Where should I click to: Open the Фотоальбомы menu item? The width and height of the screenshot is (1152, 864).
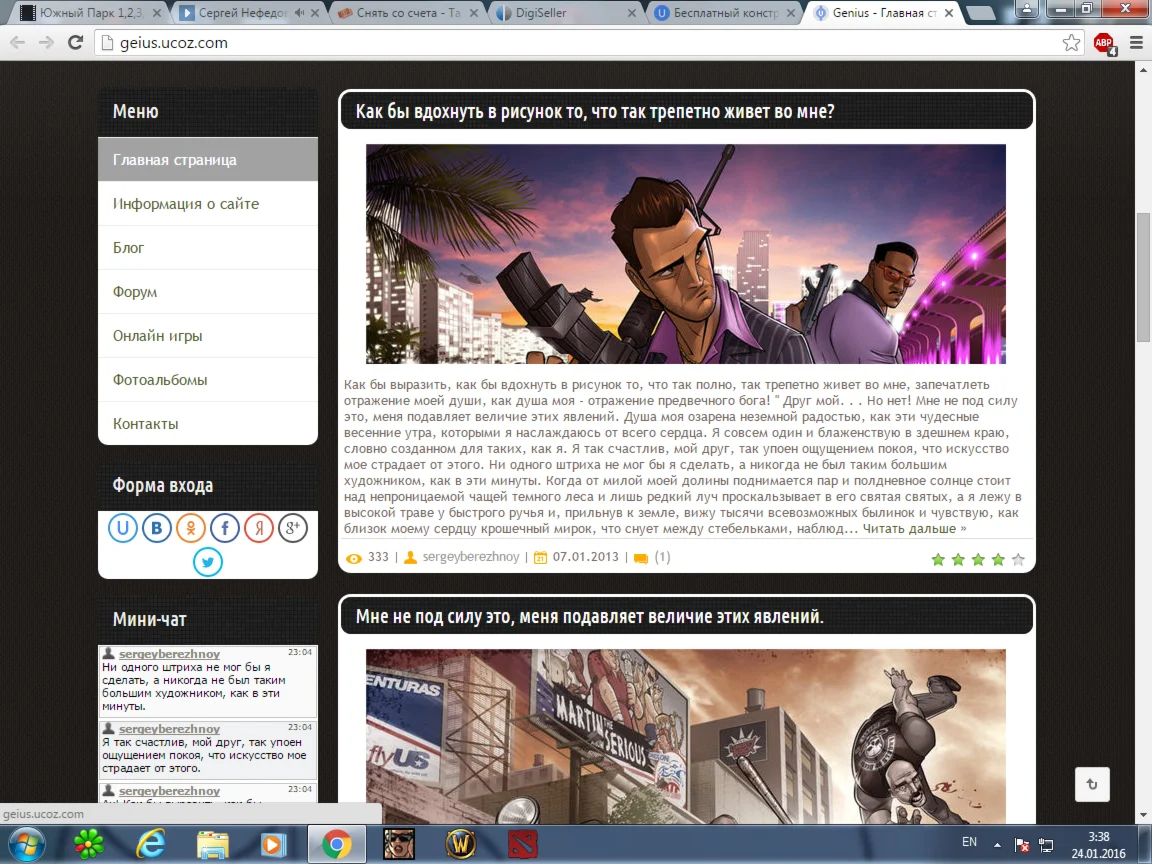tap(208, 380)
